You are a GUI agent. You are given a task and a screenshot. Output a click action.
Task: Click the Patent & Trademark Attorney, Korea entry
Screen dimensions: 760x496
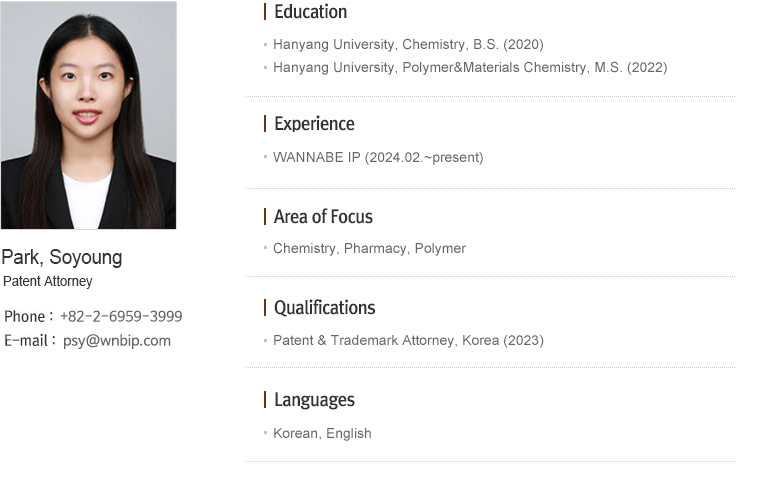(408, 340)
